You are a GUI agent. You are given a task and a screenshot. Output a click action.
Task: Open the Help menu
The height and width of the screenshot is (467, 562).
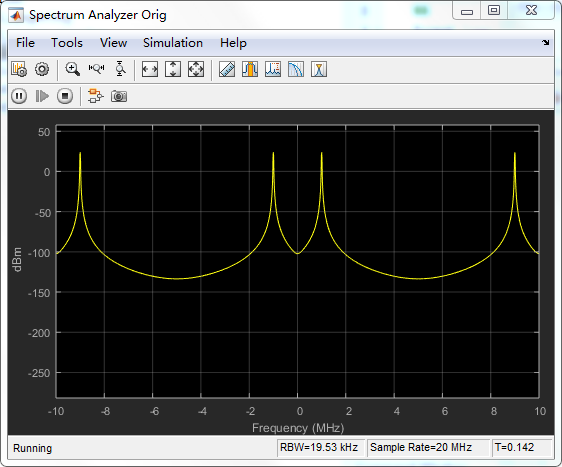233,43
